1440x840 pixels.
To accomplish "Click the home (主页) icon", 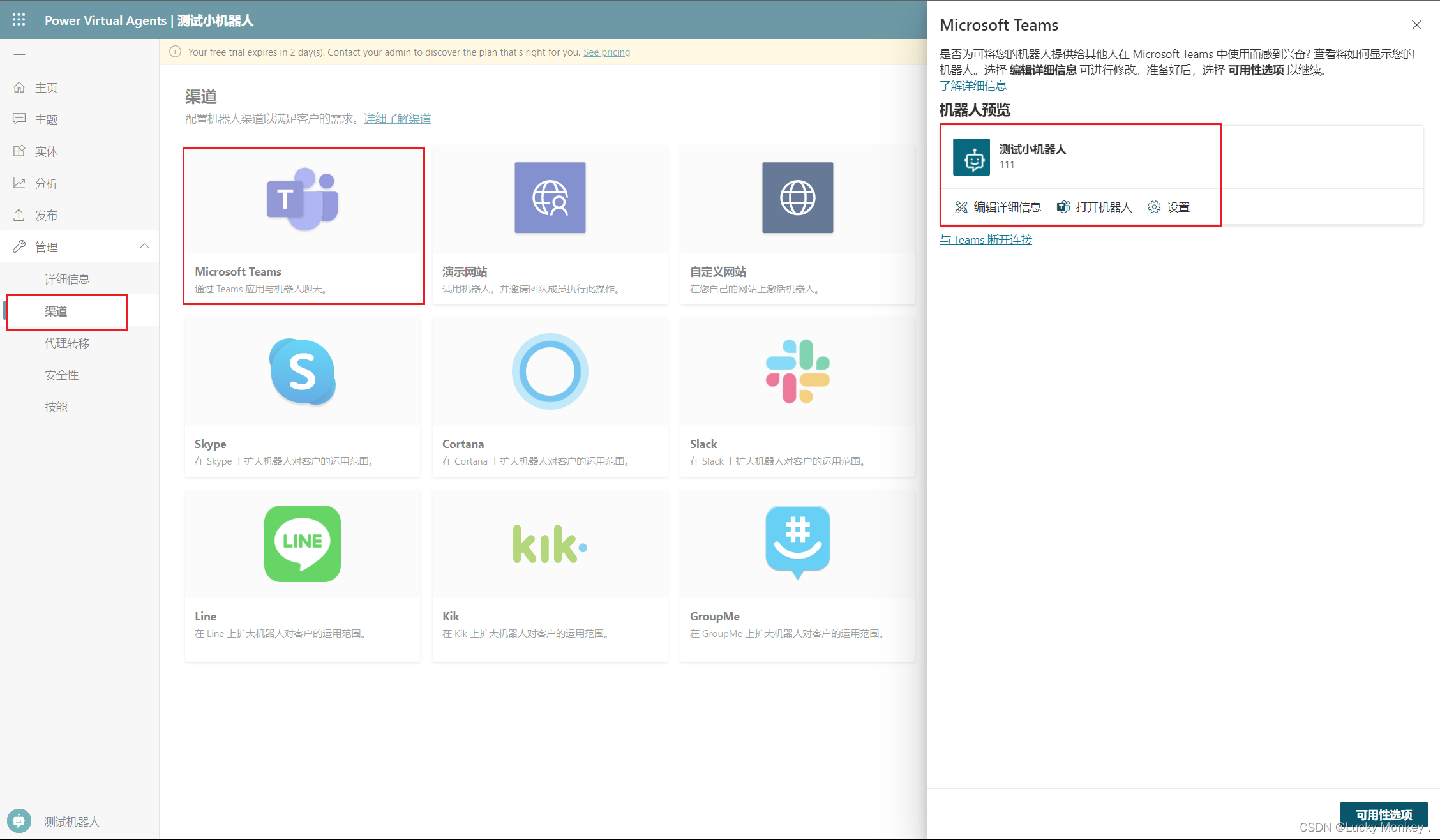I will pyautogui.click(x=19, y=87).
